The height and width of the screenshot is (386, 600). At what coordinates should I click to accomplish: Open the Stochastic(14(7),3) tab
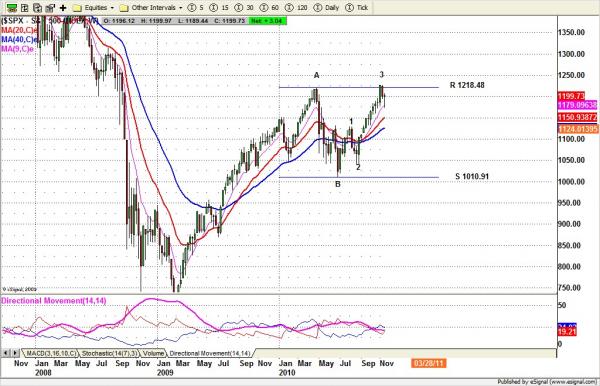(109, 353)
